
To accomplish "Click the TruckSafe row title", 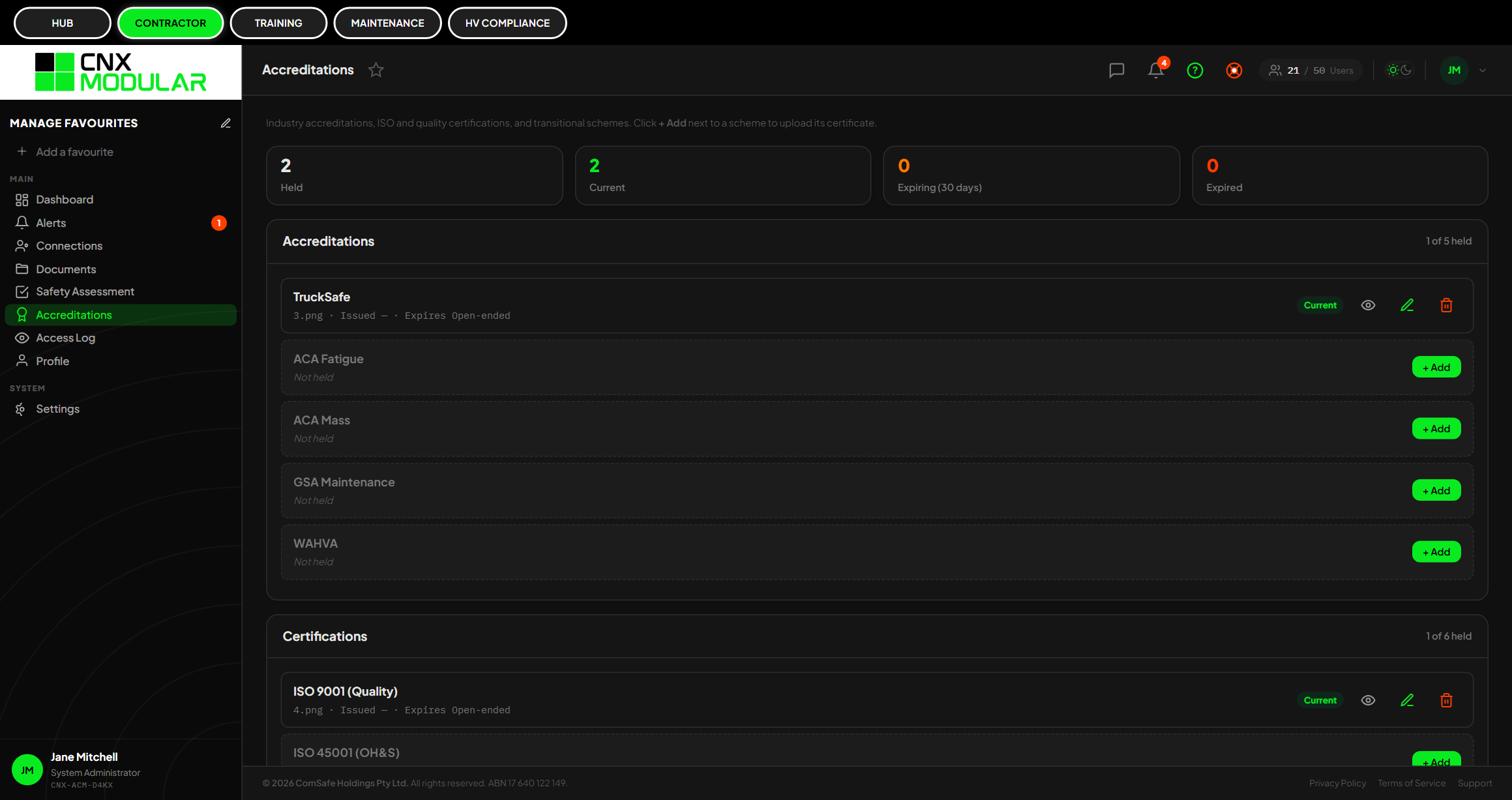I will [321, 297].
